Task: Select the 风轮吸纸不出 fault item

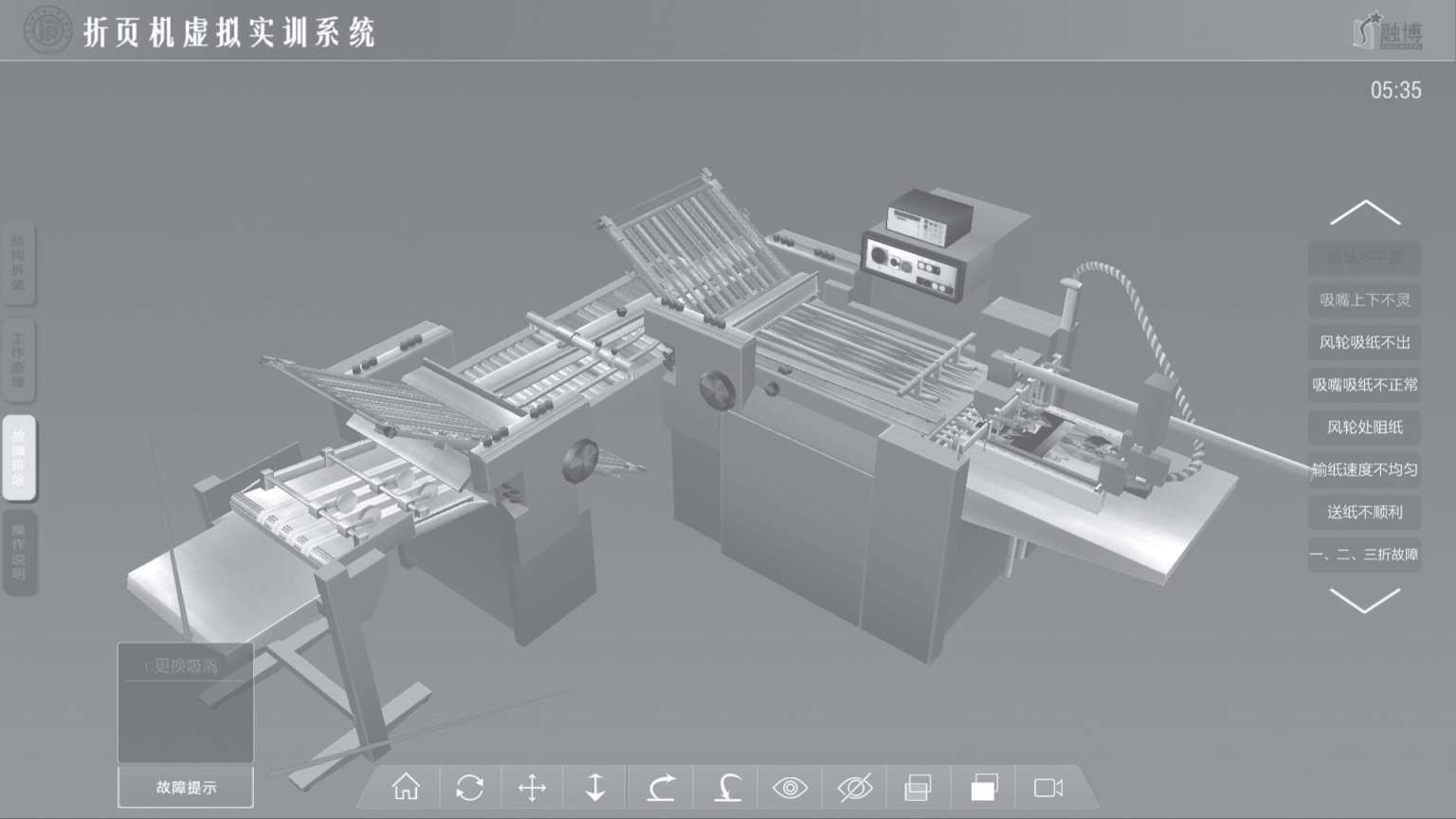Action: click(1364, 342)
